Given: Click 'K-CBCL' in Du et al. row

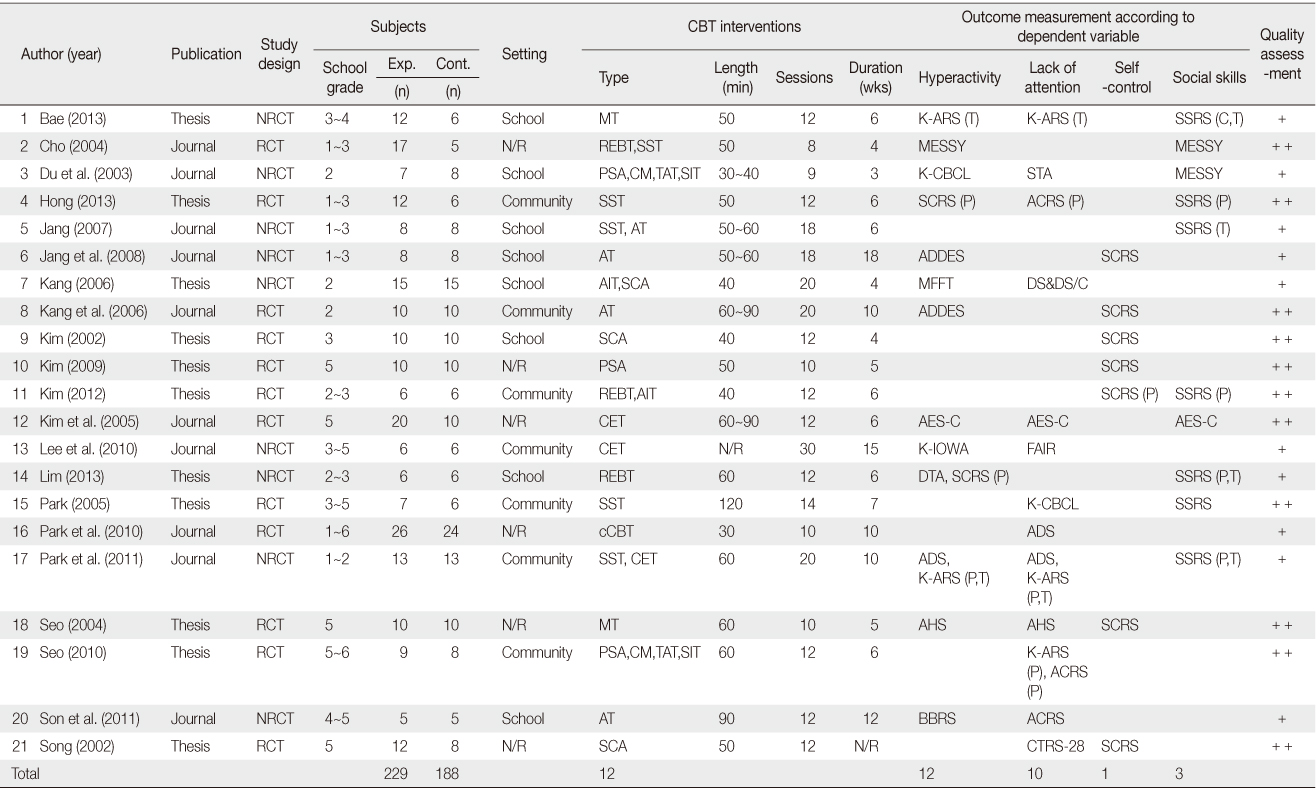Looking at the screenshot, I should (x=943, y=174).
